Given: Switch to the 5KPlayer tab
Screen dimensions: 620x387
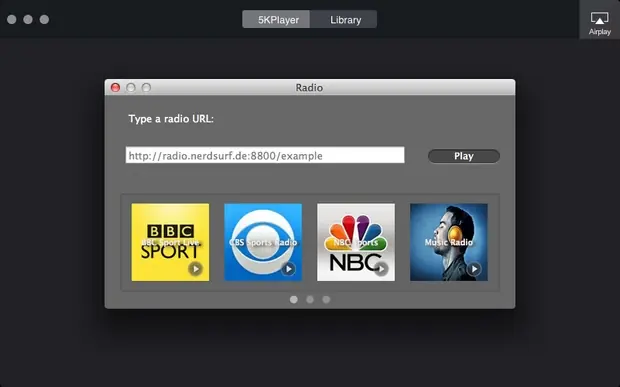Looking at the screenshot, I should point(276,19).
